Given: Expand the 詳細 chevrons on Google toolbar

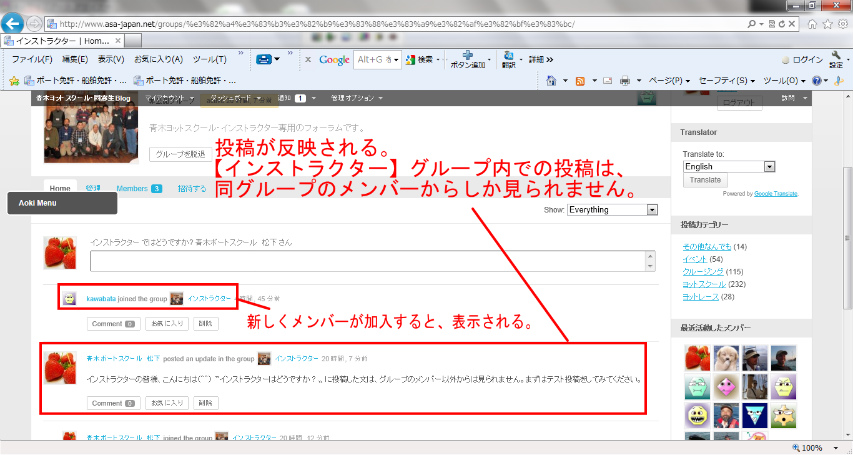Looking at the screenshot, I should (541, 59).
